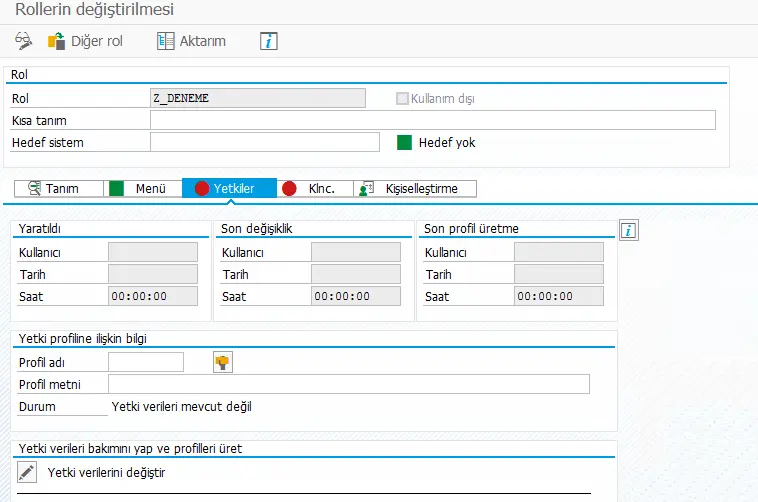Click into the Profil metni field
This screenshot has height=502, width=758.
click(x=348, y=384)
